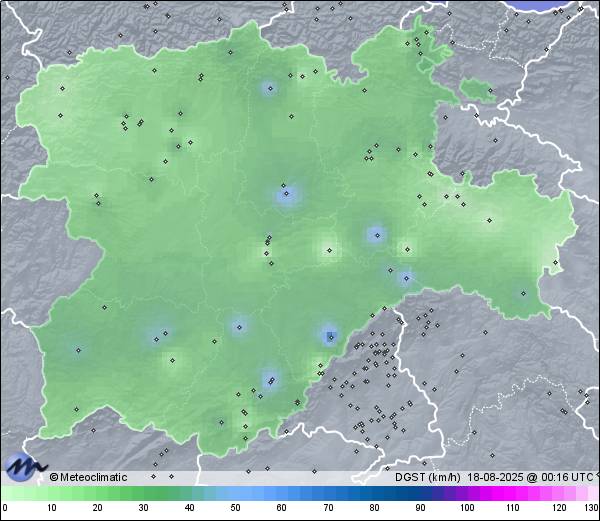Pick the light blue legend color above 50
Viewport: 600px width, 521px height.
(235, 493)
